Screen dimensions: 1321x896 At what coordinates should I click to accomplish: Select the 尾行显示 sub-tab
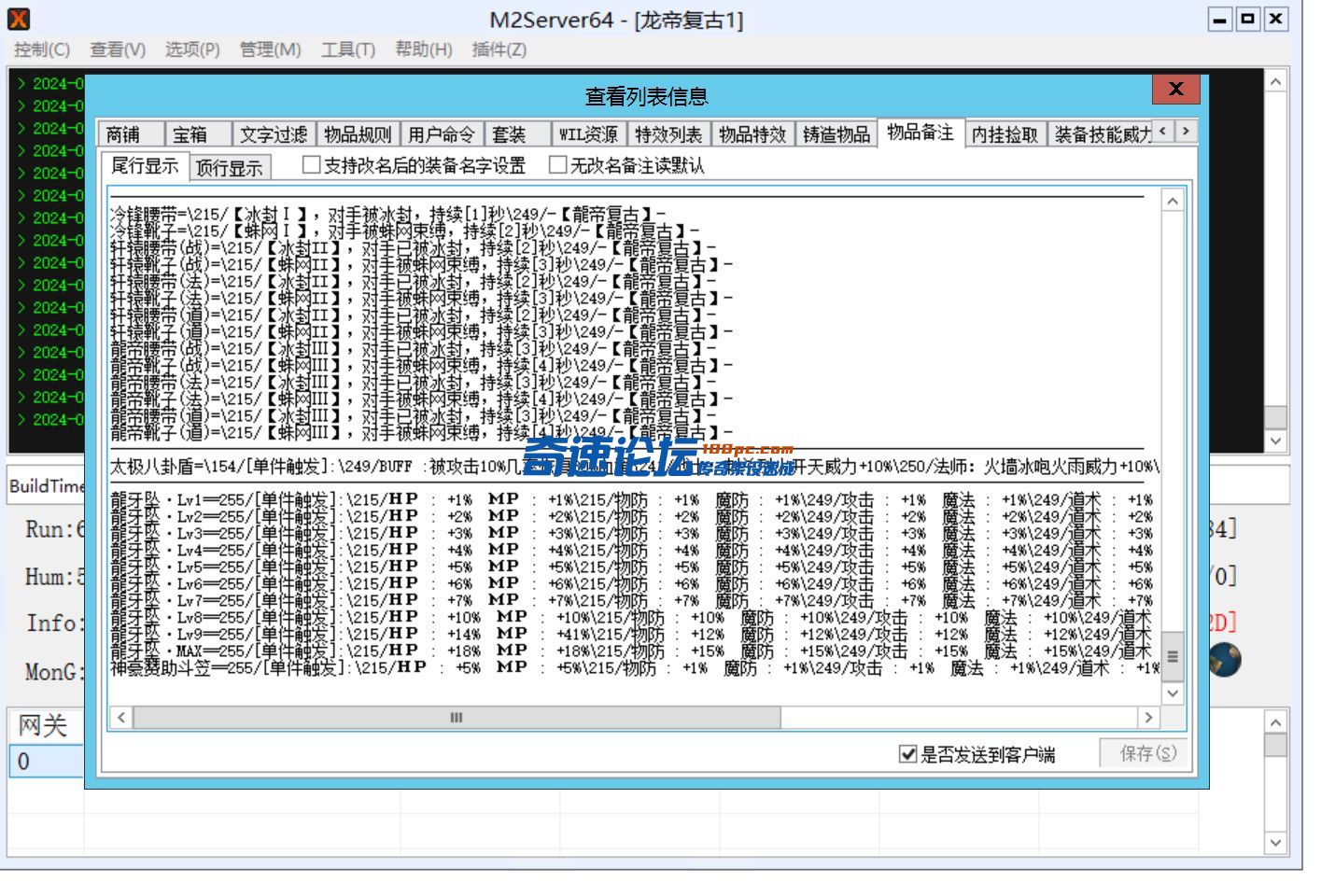tap(145, 165)
